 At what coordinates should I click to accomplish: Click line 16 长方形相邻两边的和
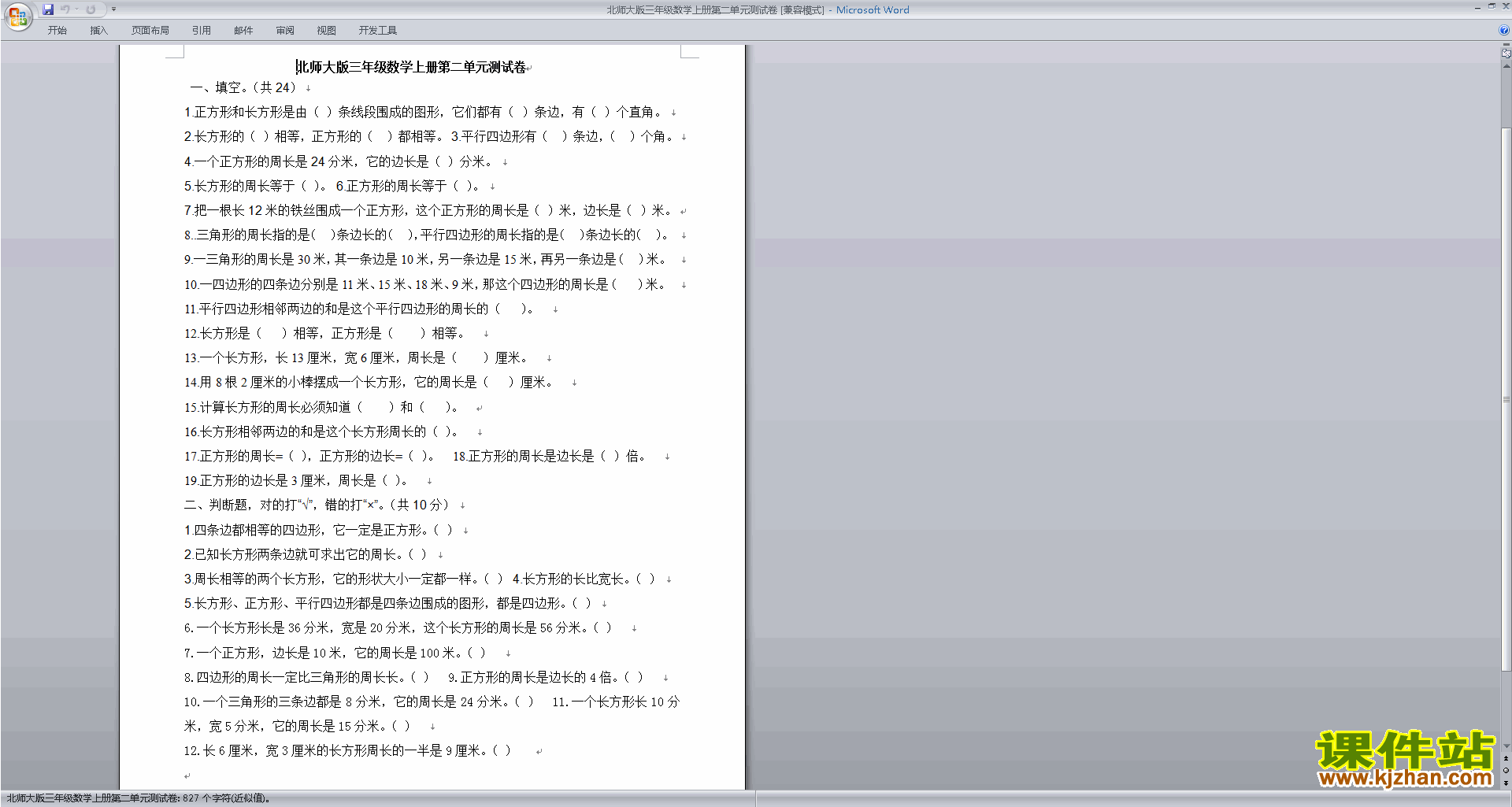[322, 431]
